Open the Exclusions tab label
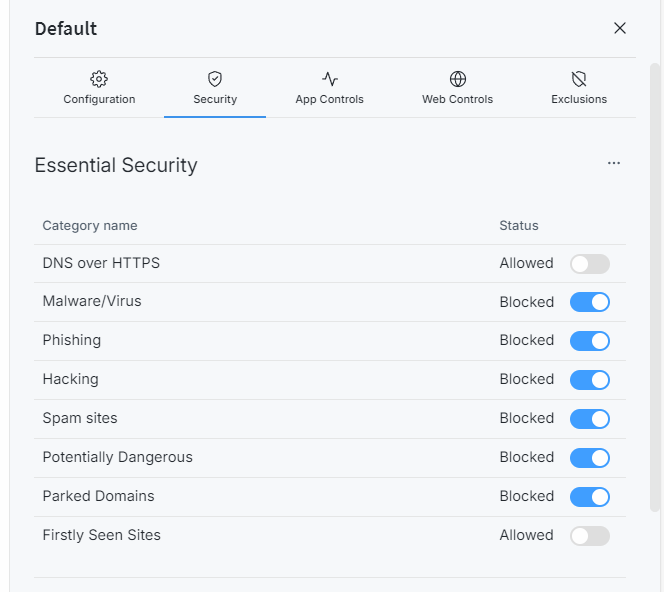This screenshot has height=592, width=664. 579,100
